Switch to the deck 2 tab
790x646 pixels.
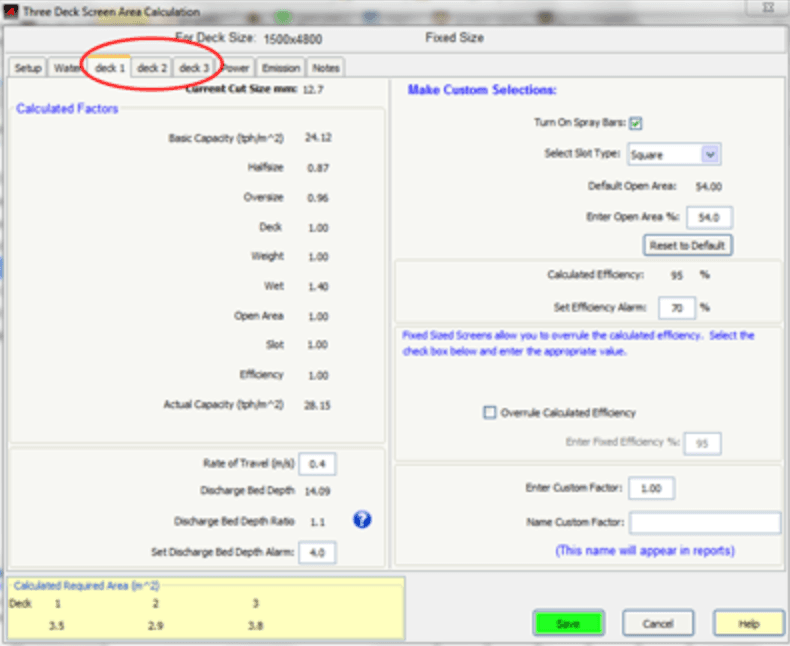(152, 68)
